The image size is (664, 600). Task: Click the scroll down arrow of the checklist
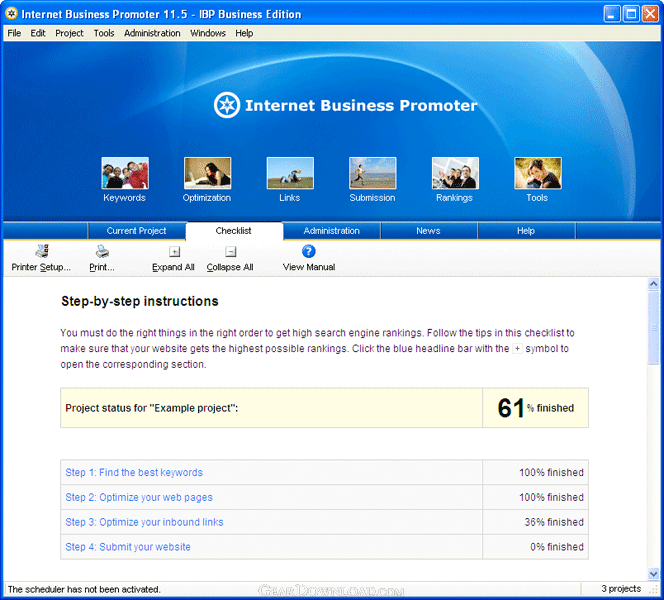653,574
